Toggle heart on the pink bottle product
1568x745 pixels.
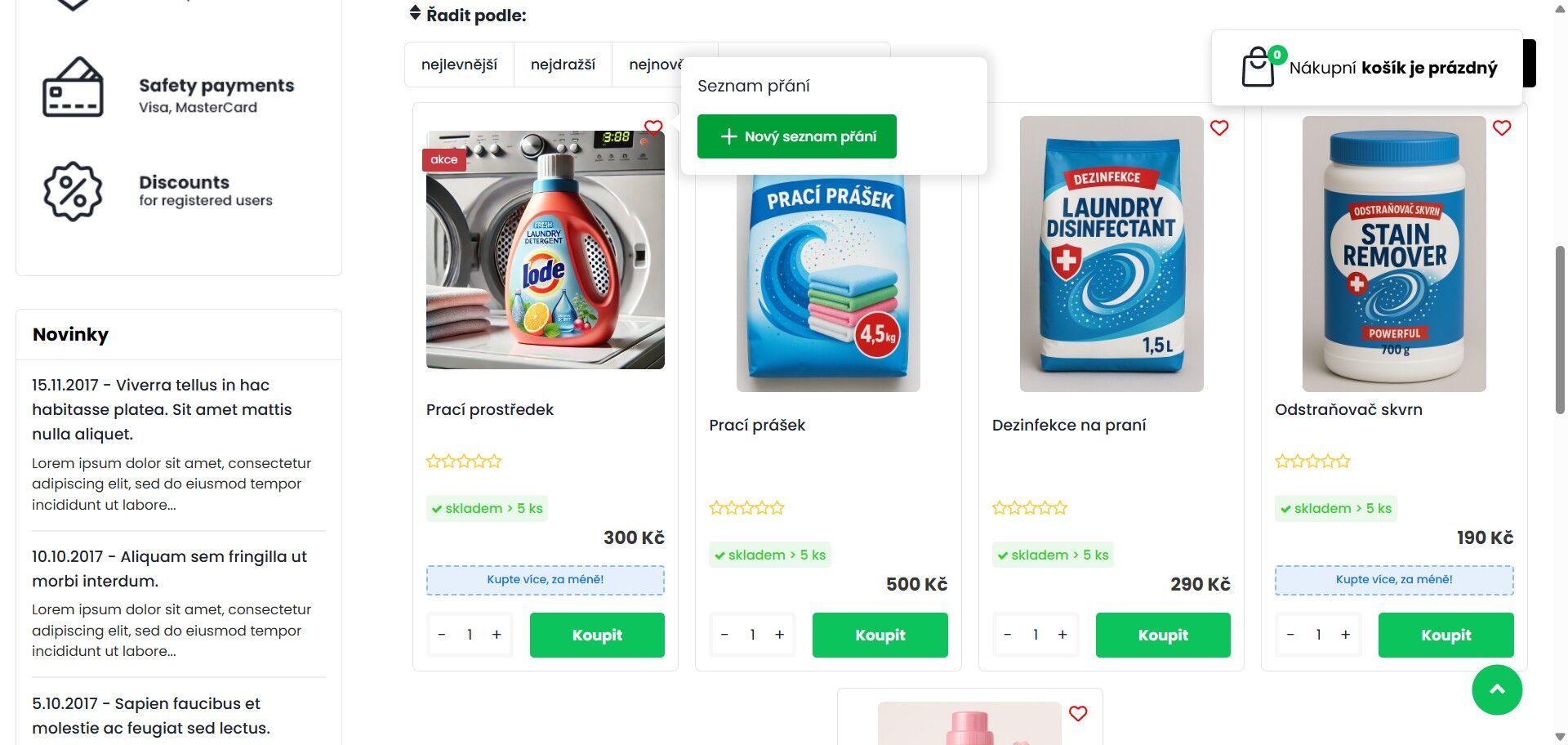click(x=1078, y=713)
